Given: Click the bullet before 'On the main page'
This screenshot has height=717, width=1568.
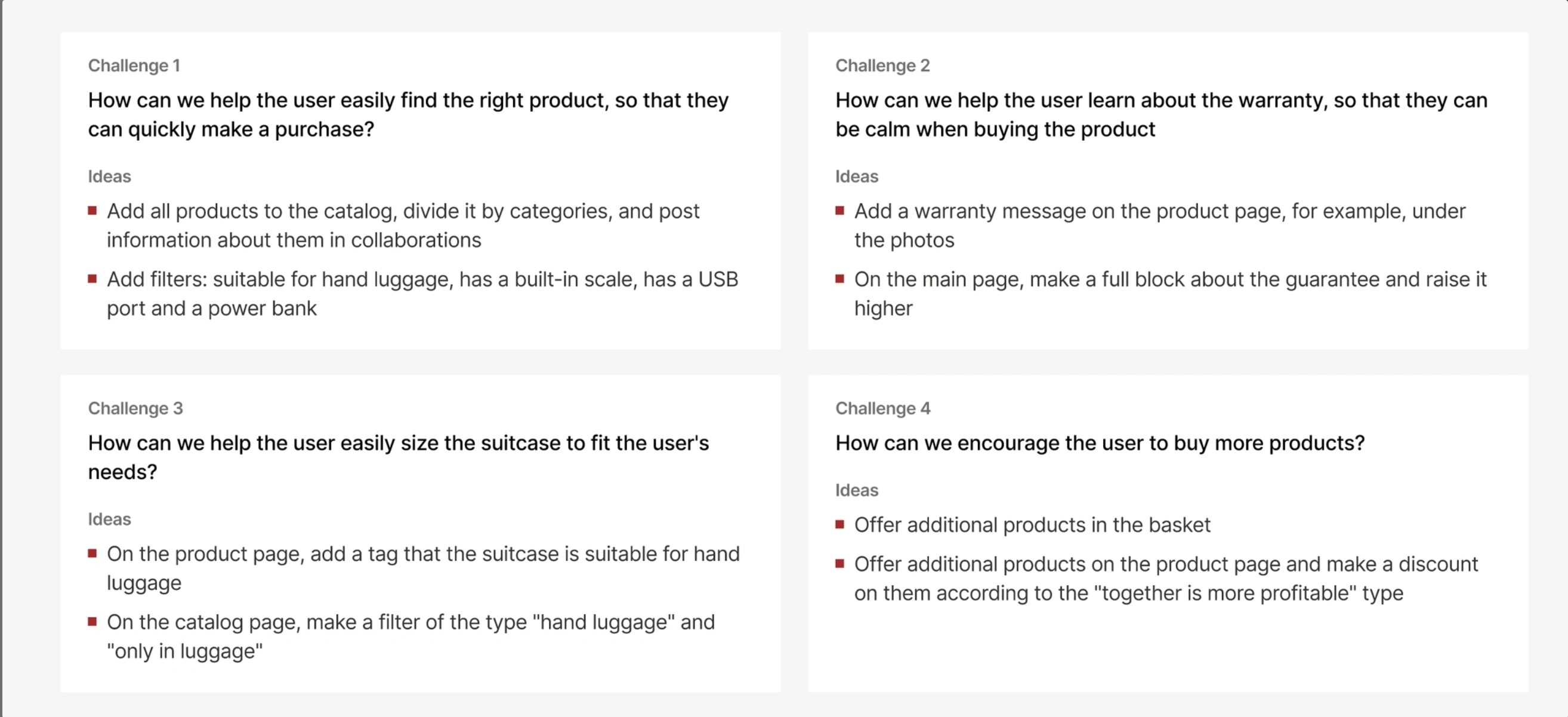Looking at the screenshot, I should click(840, 279).
